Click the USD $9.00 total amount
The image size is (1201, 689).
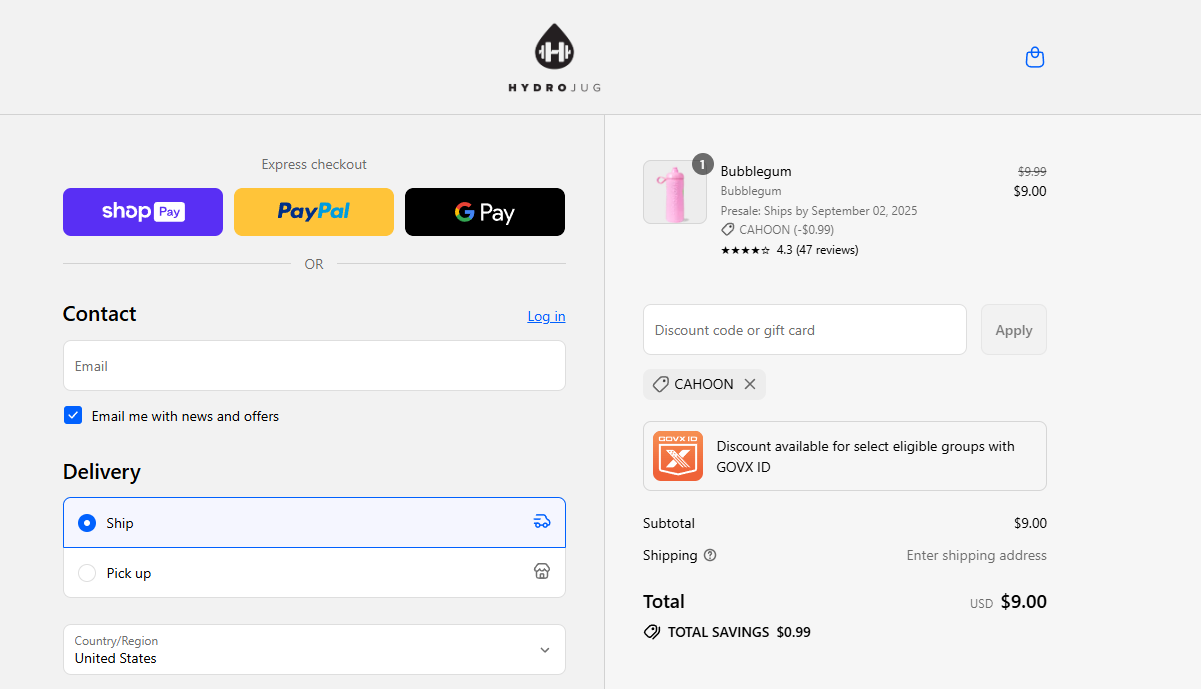point(1008,602)
